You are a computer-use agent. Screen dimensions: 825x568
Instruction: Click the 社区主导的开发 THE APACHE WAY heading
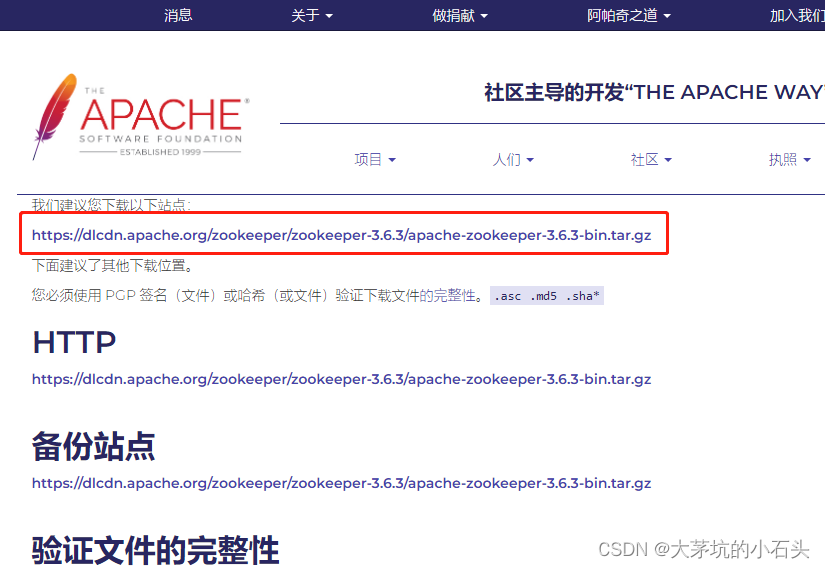654,93
